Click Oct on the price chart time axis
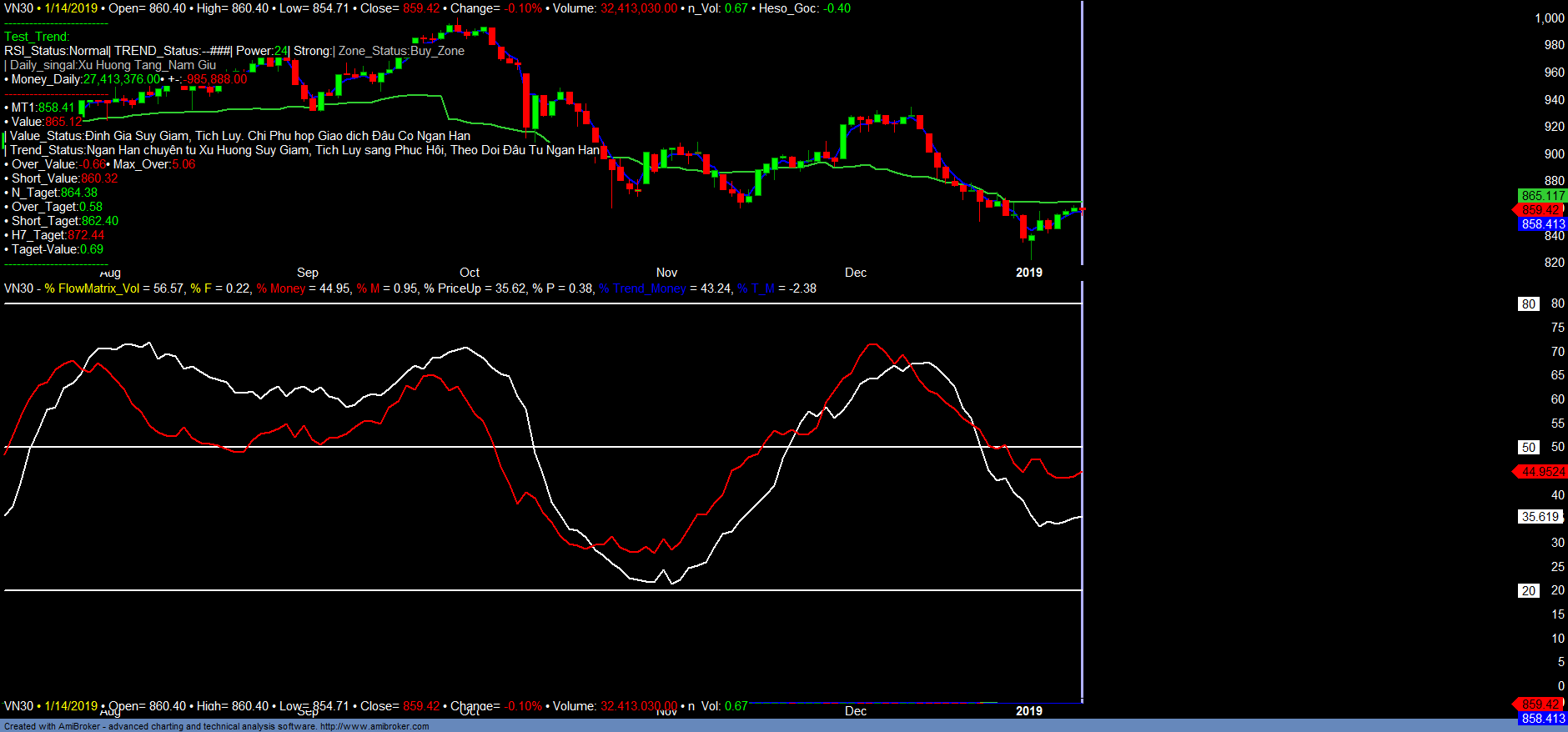This screenshot has height=732, width=1568. pos(470,273)
